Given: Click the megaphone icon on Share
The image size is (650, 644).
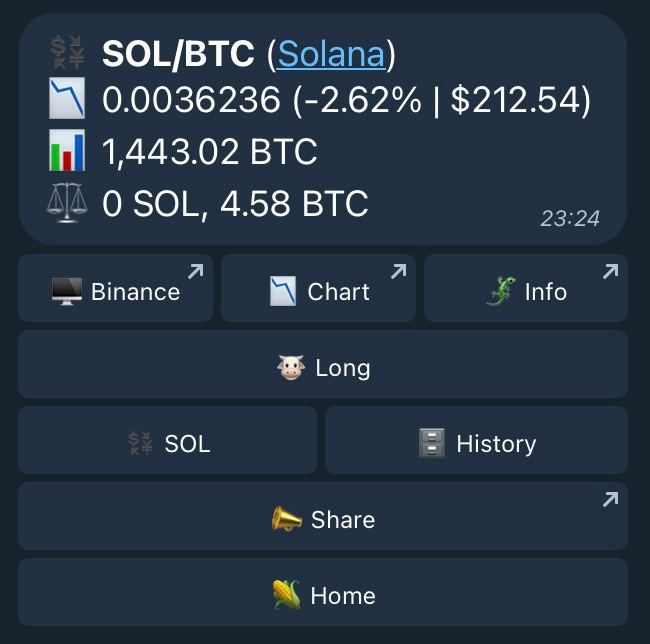Looking at the screenshot, I should (x=286, y=519).
